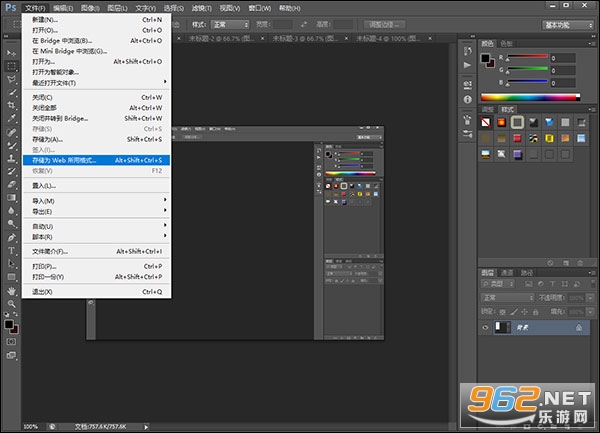The image size is (600, 433).
Task: Open the 基本功能 workspace dropdown
Action: tap(568, 25)
